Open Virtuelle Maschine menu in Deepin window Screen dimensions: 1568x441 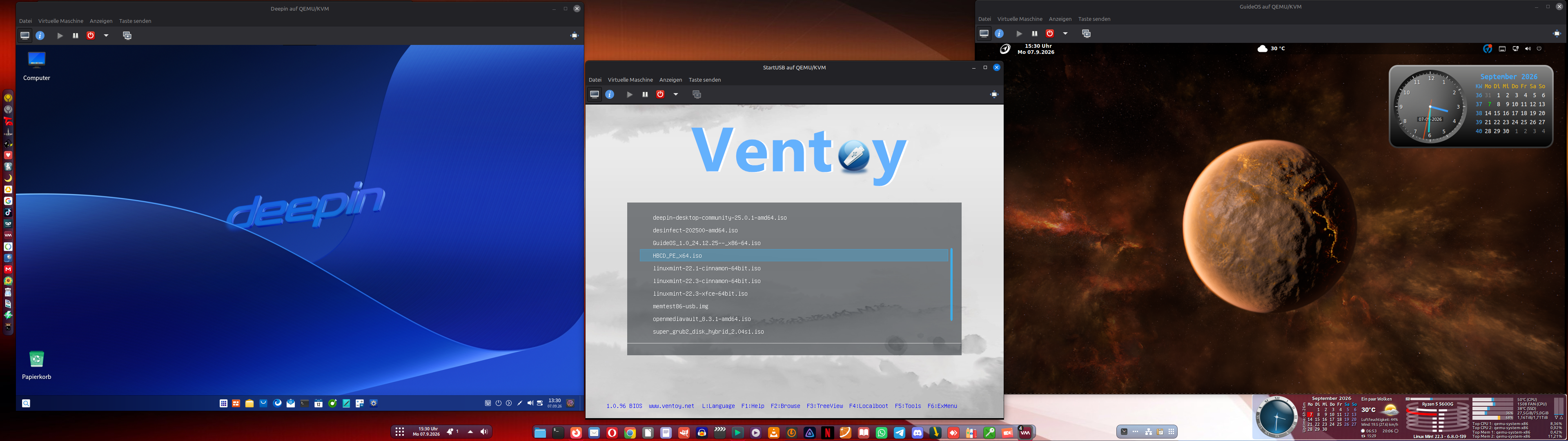click(x=61, y=21)
